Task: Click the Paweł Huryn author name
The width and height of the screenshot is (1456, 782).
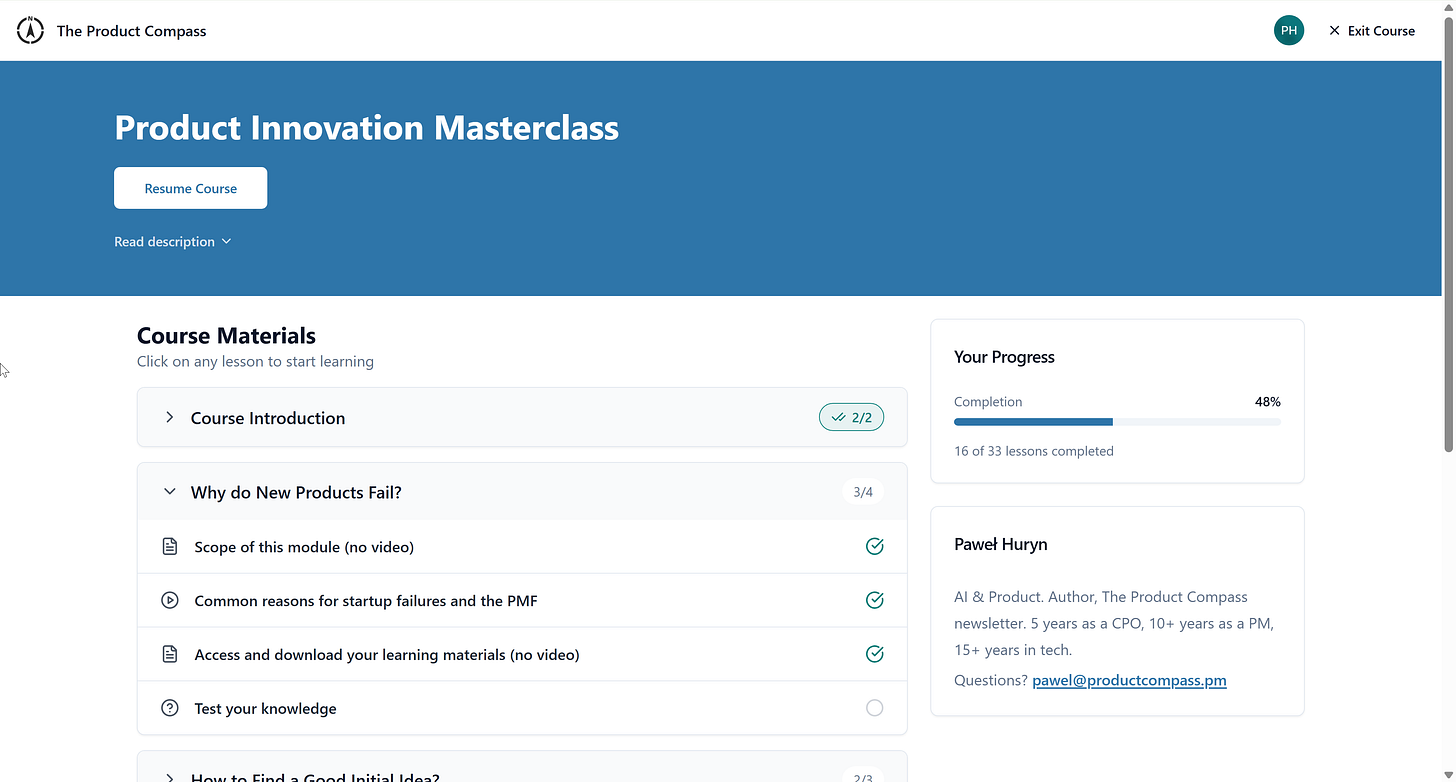Action: pos(1001,545)
